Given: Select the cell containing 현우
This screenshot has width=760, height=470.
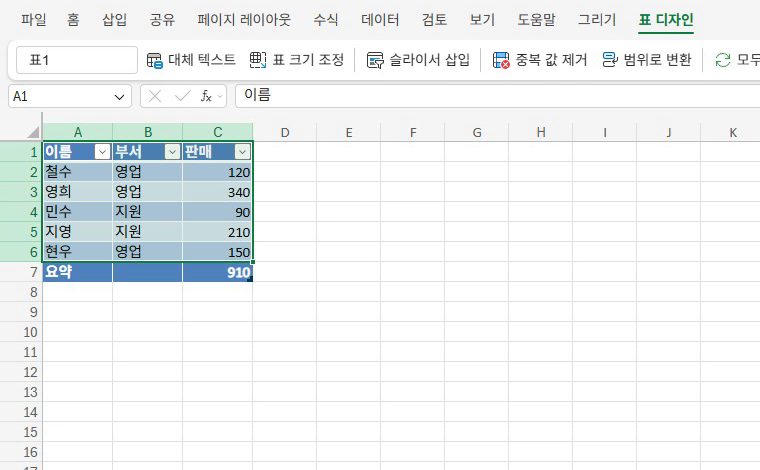Looking at the screenshot, I should point(78,251).
